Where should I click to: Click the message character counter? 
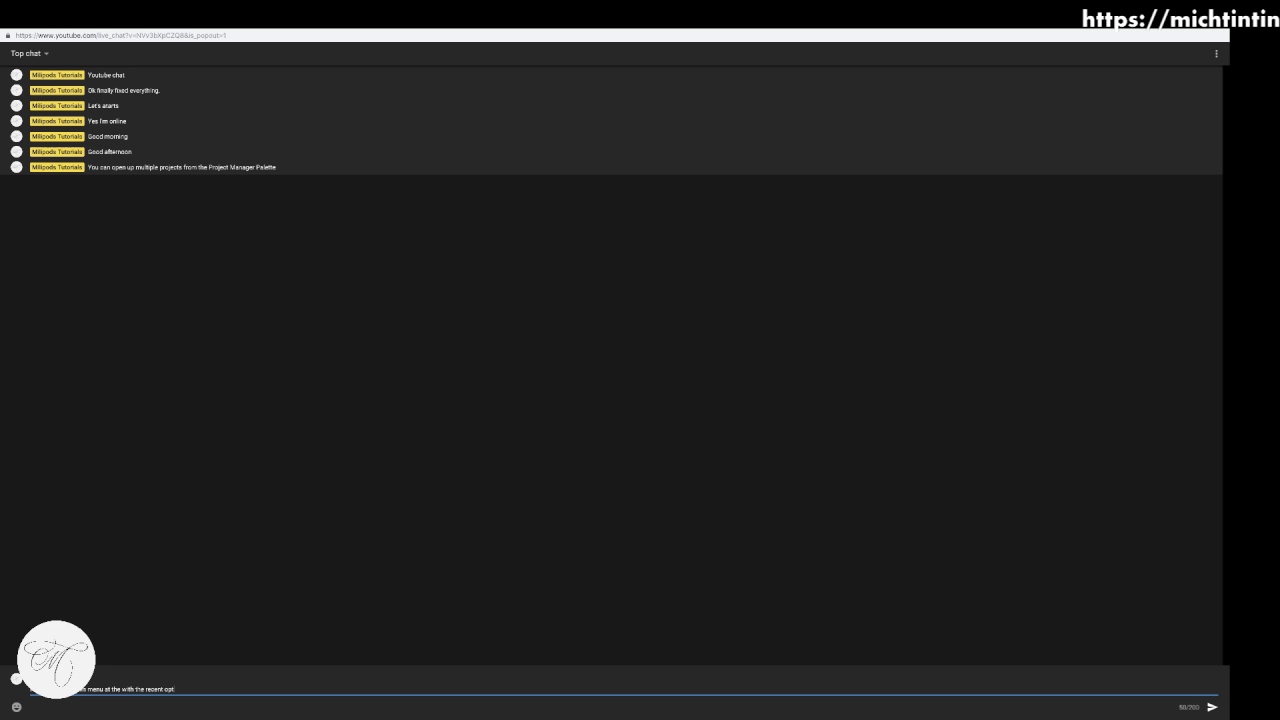click(1189, 707)
